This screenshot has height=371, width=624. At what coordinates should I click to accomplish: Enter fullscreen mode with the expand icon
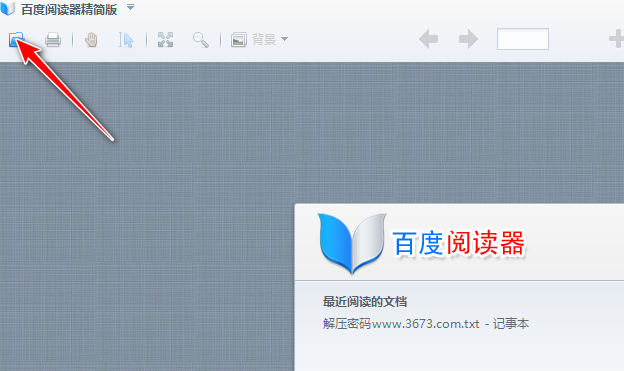pos(165,39)
